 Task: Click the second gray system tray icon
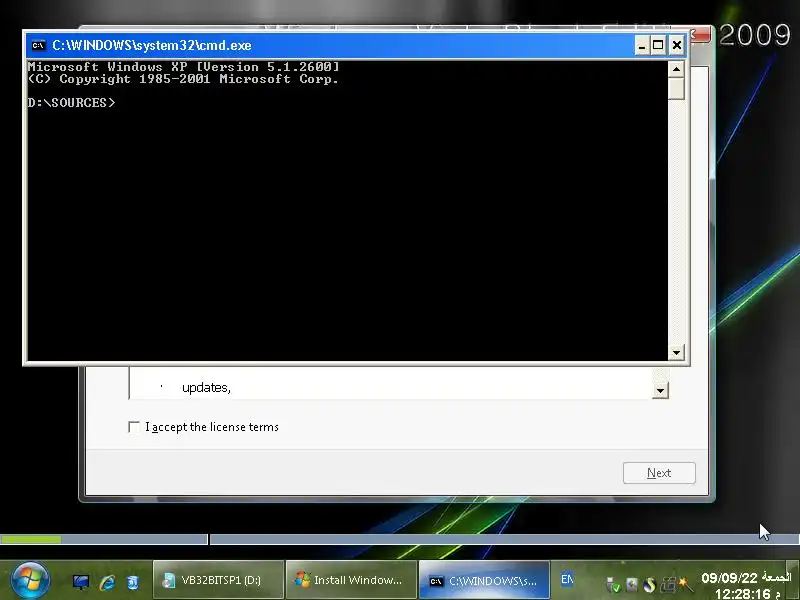coord(632,585)
